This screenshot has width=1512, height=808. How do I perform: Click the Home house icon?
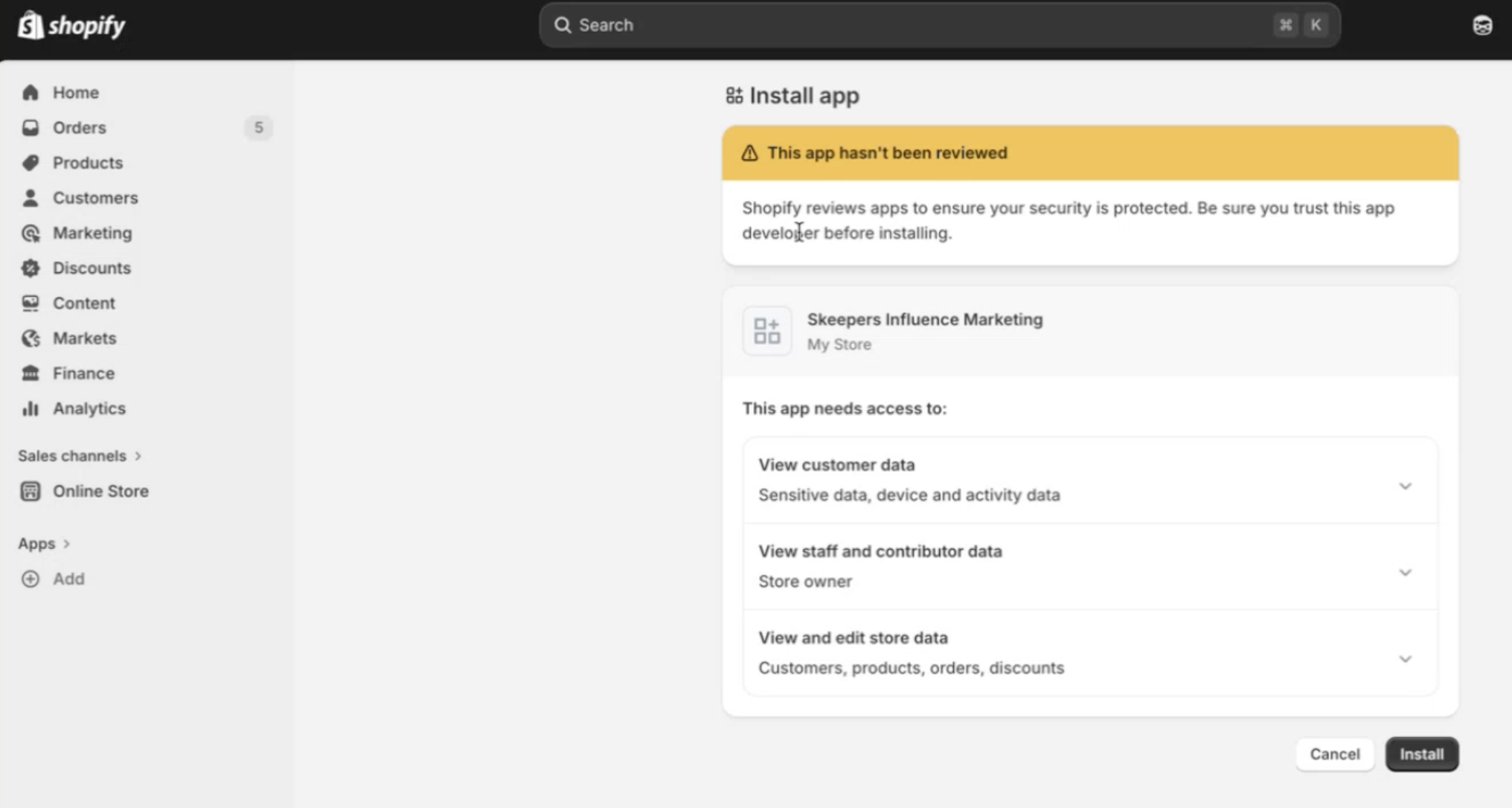31,92
